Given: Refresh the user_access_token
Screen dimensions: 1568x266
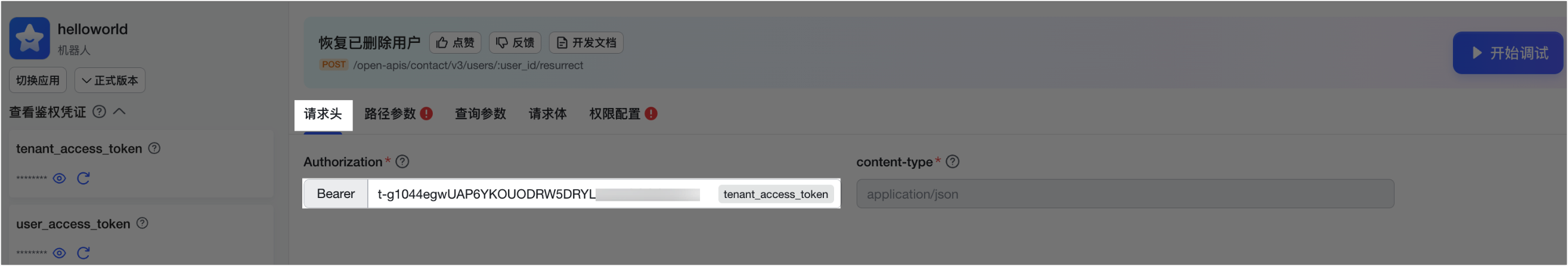Looking at the screenshot, I should (x=83, y=253).
